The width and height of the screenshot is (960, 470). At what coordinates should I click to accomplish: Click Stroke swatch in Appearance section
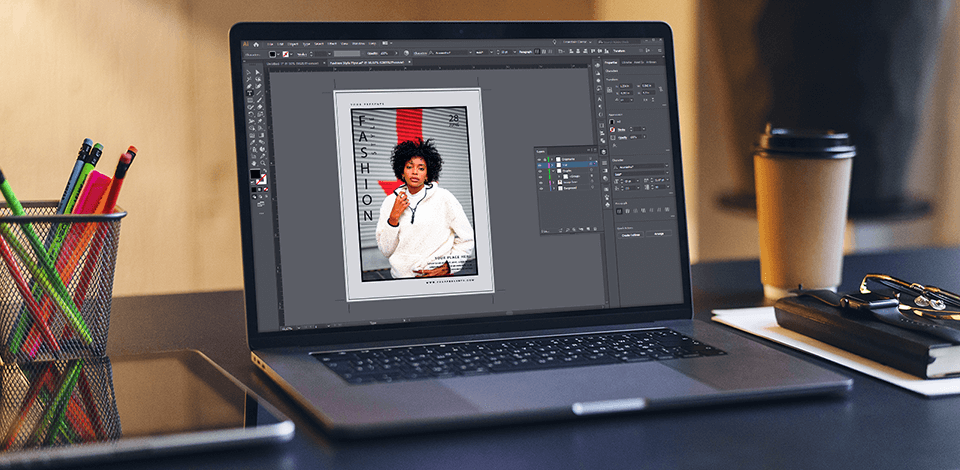[x=612, y=130]
